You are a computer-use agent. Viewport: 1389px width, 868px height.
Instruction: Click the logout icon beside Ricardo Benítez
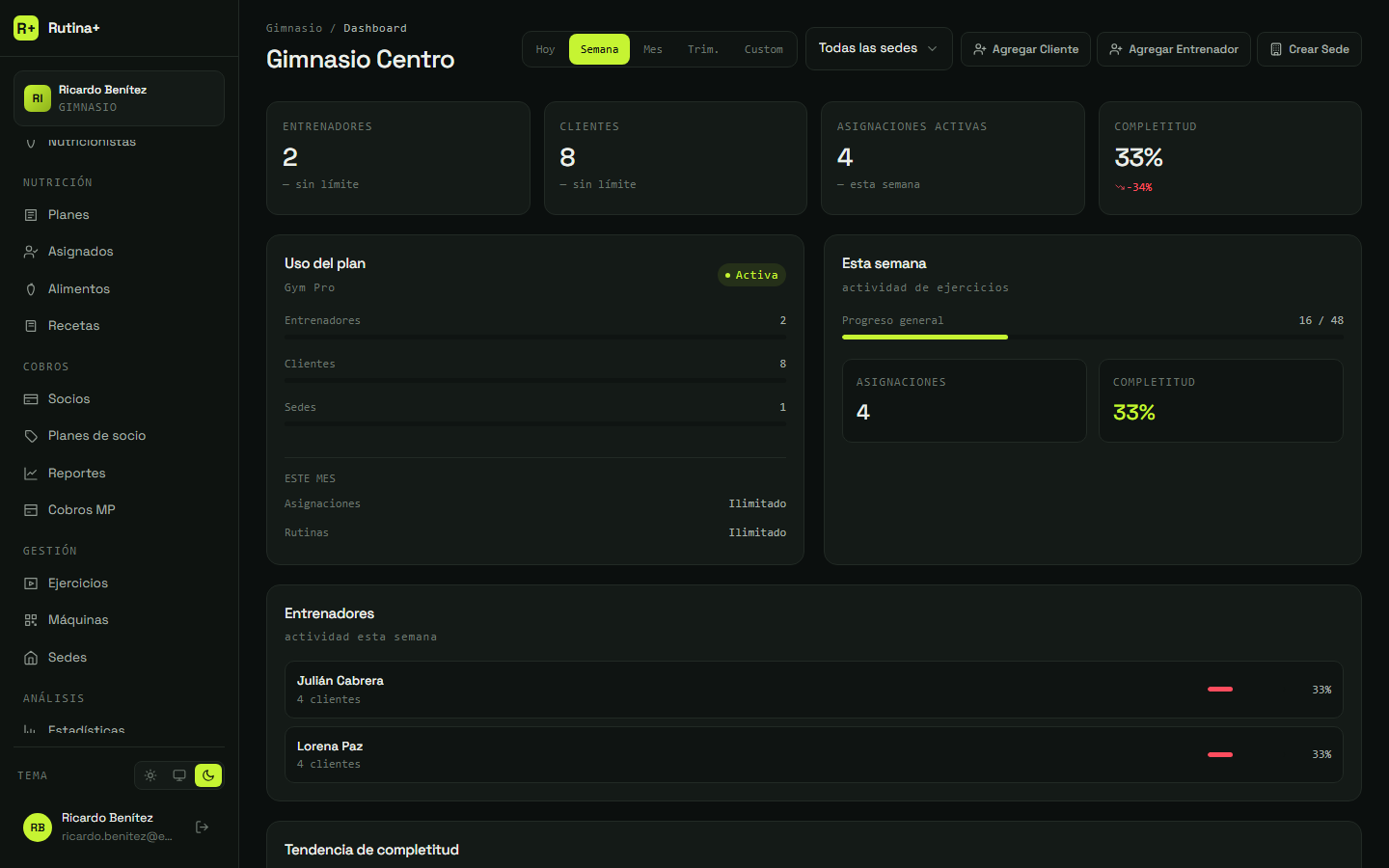203,827
